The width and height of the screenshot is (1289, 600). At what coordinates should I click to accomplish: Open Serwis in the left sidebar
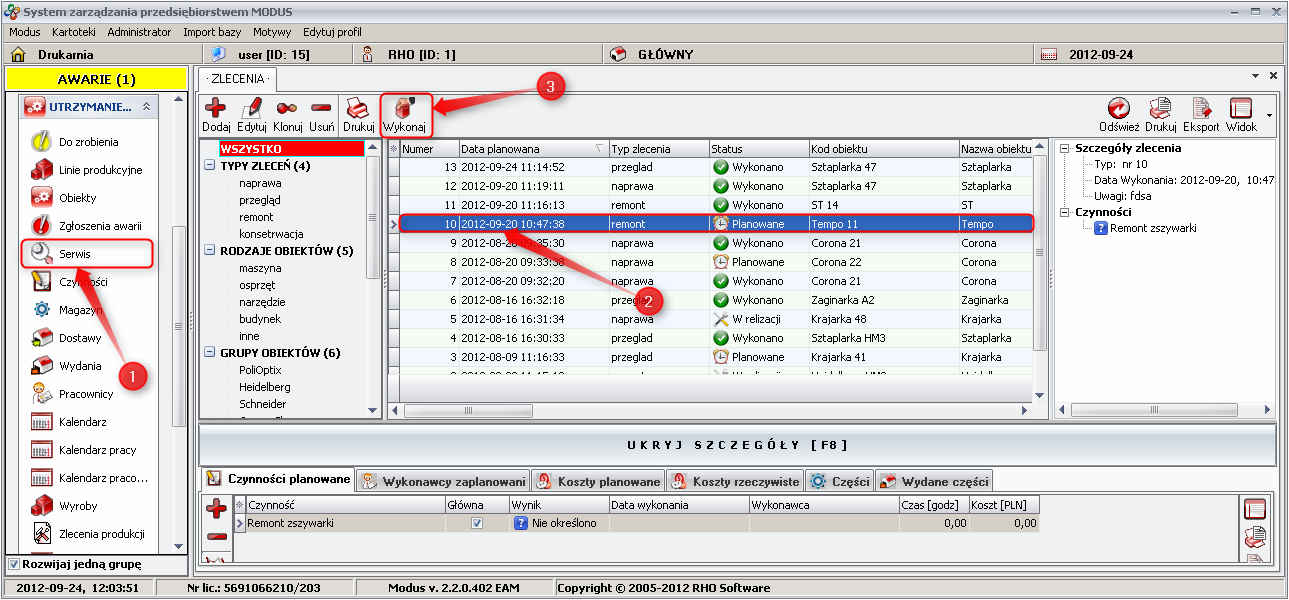74,254
